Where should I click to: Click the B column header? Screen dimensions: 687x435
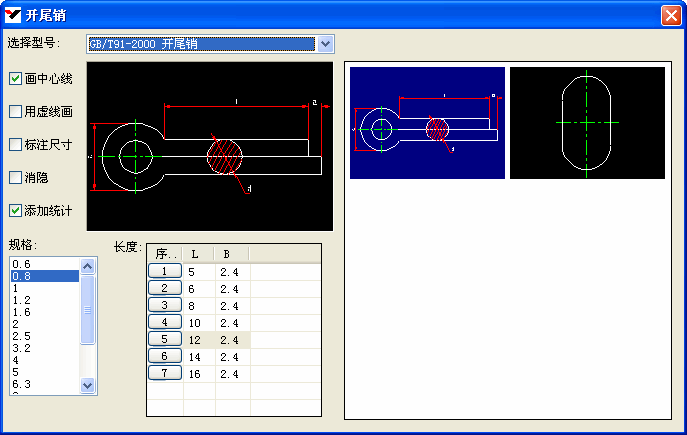pos(232,254)
